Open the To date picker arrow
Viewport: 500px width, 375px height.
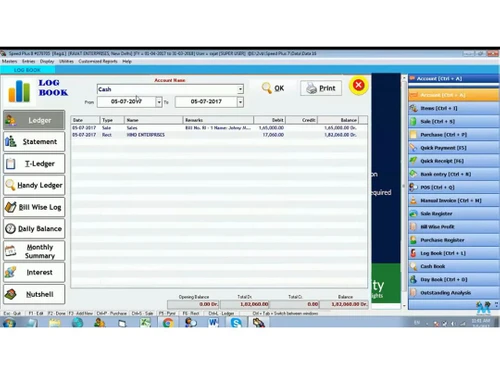pos(240,102)
